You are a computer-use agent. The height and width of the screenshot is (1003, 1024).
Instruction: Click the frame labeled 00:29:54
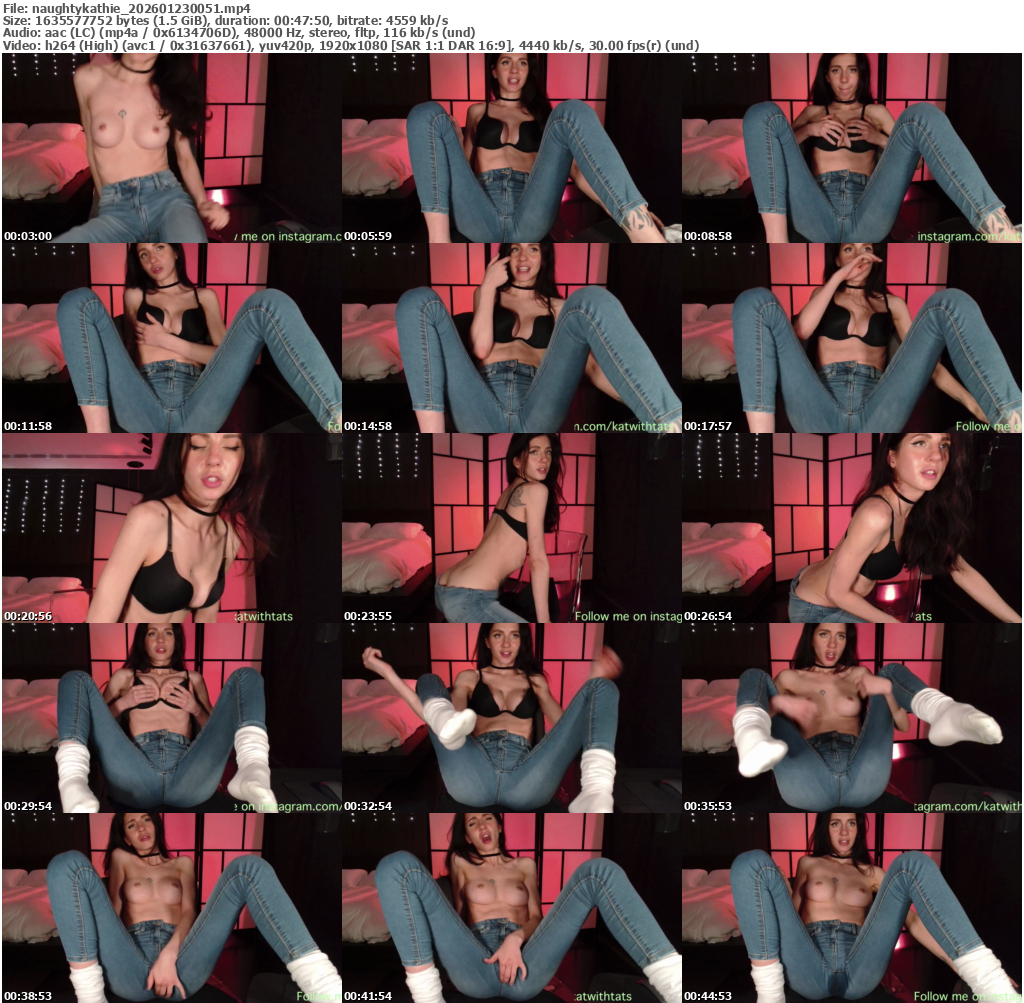point(171,718)
